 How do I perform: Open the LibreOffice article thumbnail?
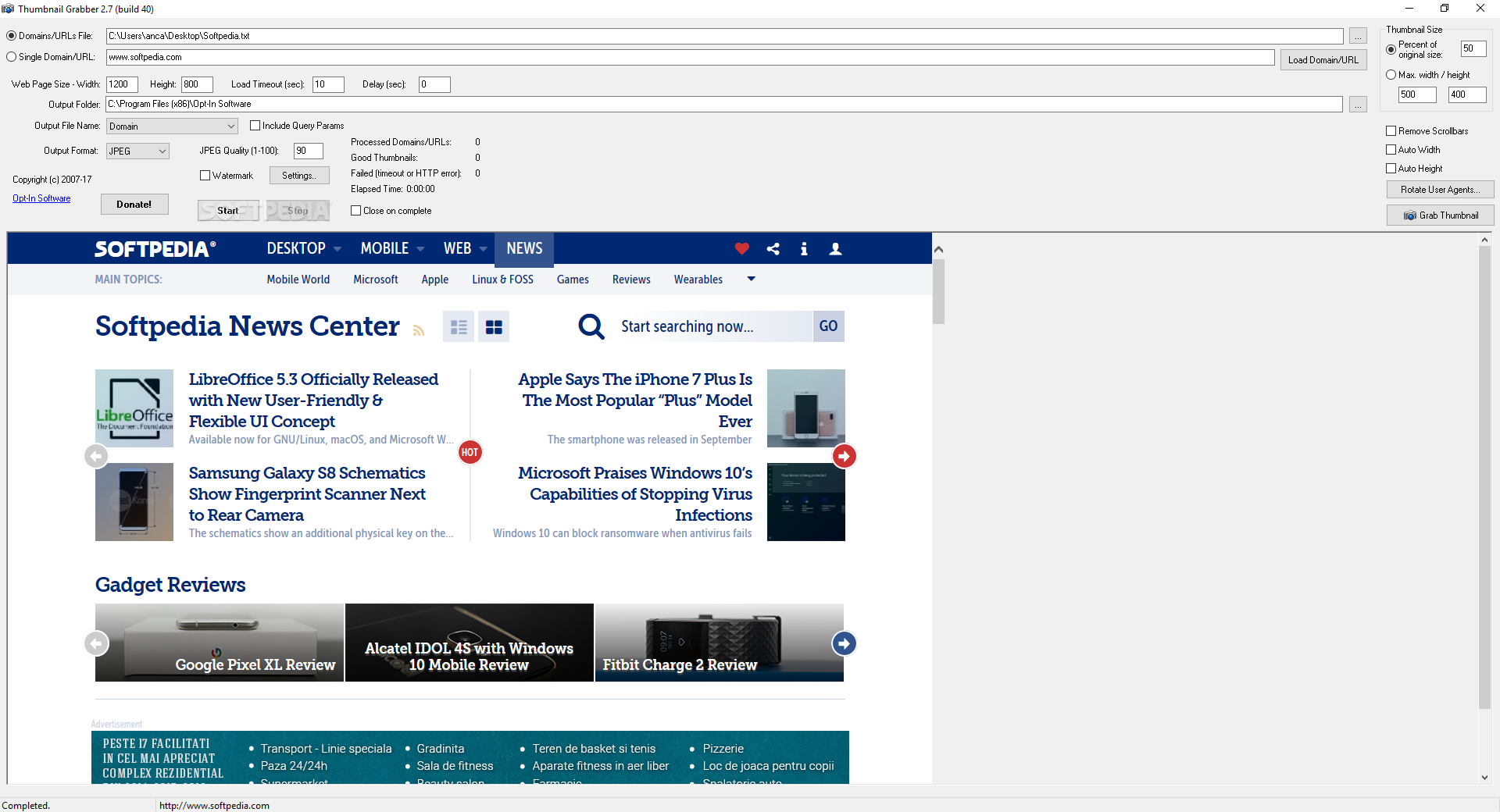134,408
